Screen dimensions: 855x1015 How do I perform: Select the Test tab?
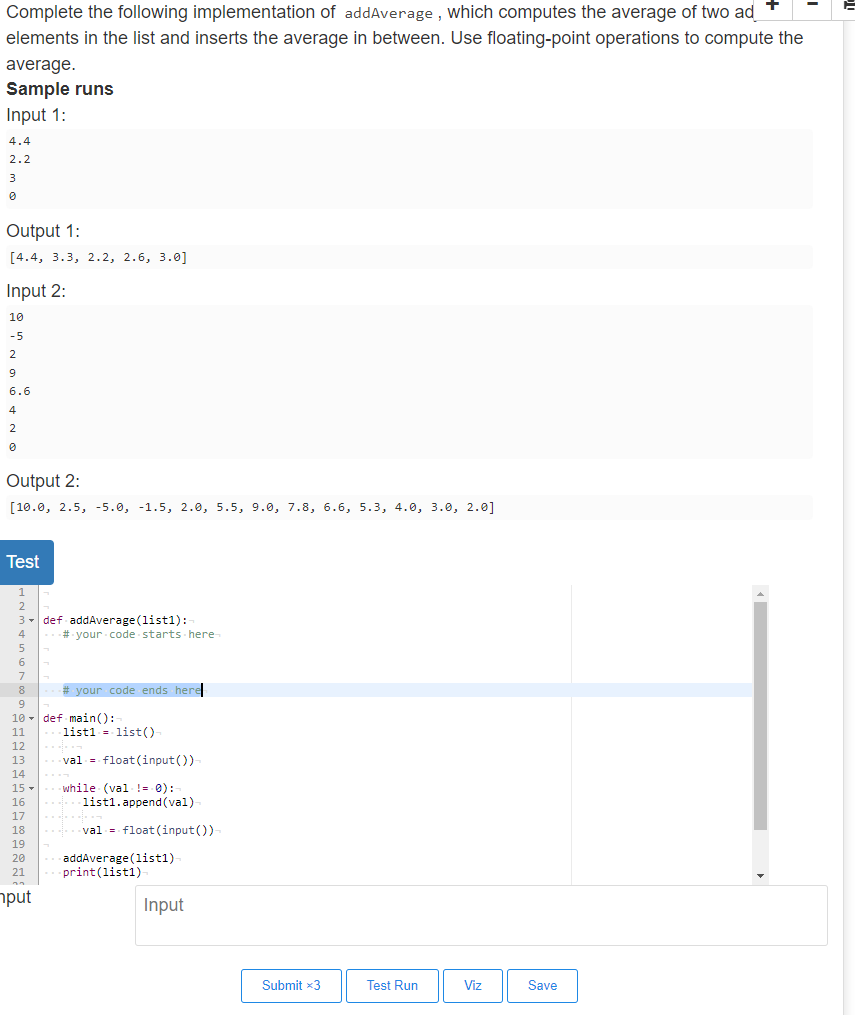pos(26,562)
